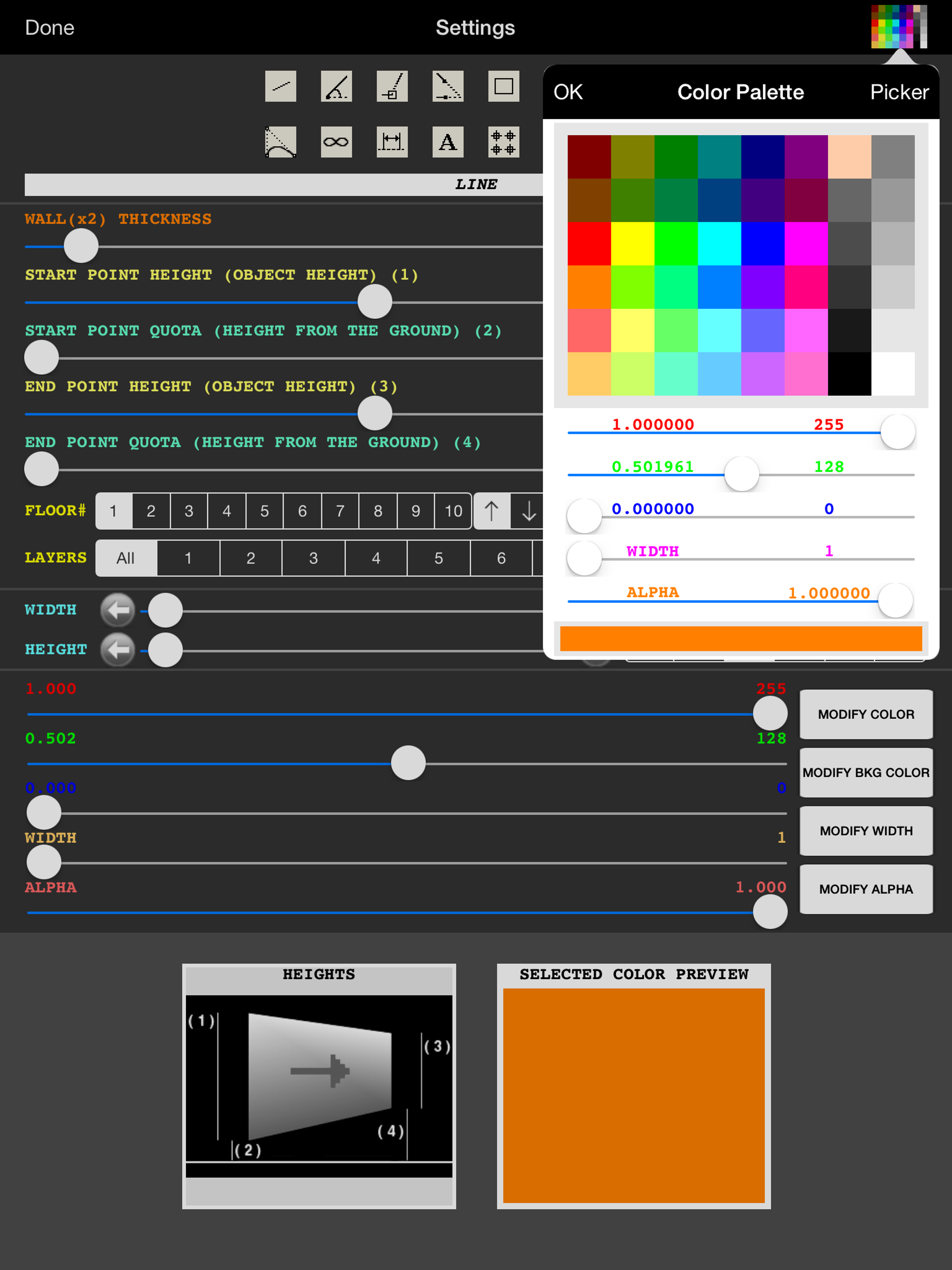Choose the Rectangle tool icon
Screen dimensions: 952x1270
(x=503, y=86)
